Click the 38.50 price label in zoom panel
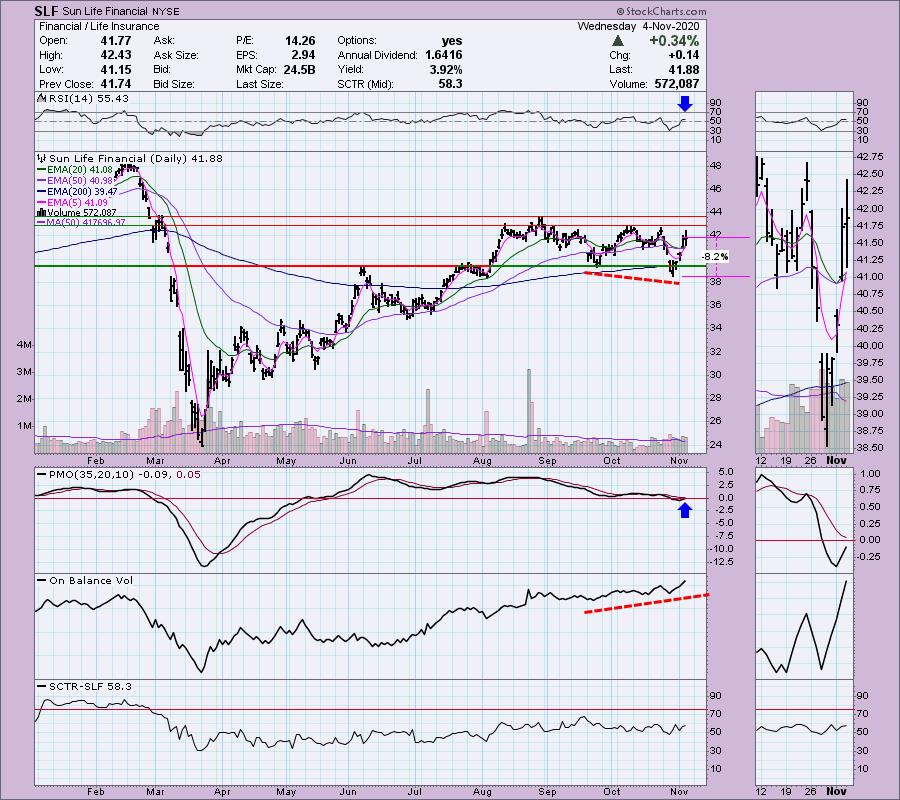The height and width of the screenshot is (800, 900). (870, 448)
